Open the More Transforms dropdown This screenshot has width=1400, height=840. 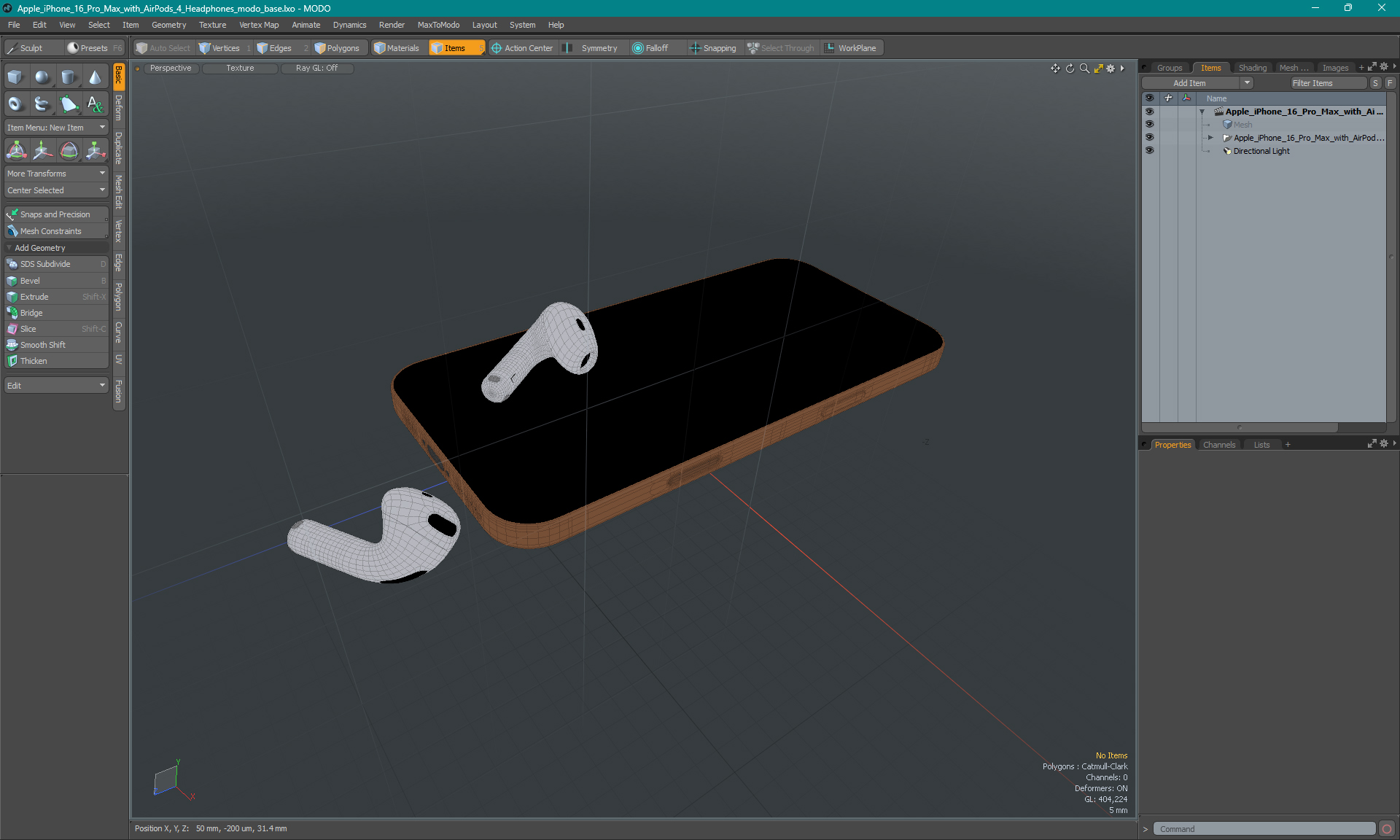click(56, 174)
